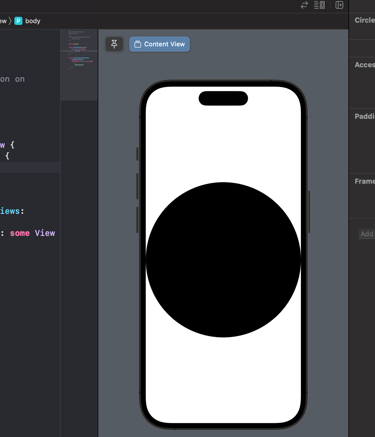Click the 'View' type in code
The height and width of the screenshot is (437, 375).
click(45, 233)
